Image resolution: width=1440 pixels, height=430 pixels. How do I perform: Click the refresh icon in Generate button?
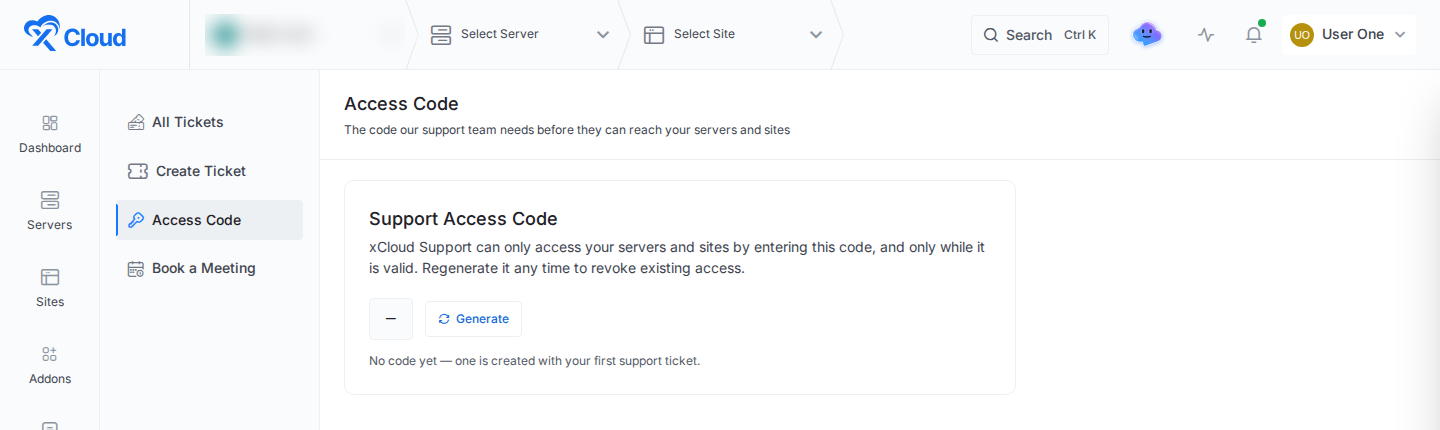(x=444, y=319)
